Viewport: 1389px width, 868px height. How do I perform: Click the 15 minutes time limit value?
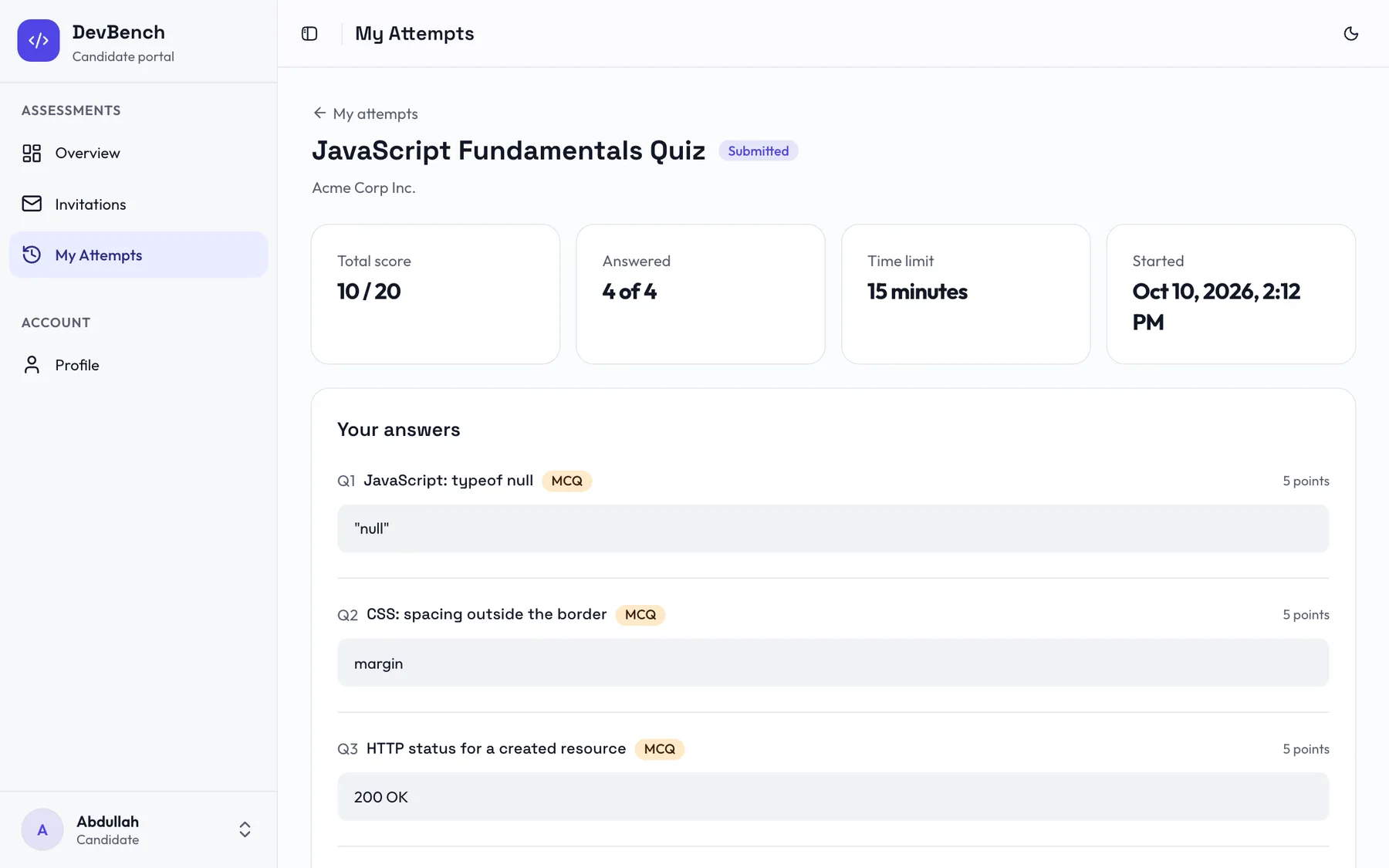click(x=918, y=292)
